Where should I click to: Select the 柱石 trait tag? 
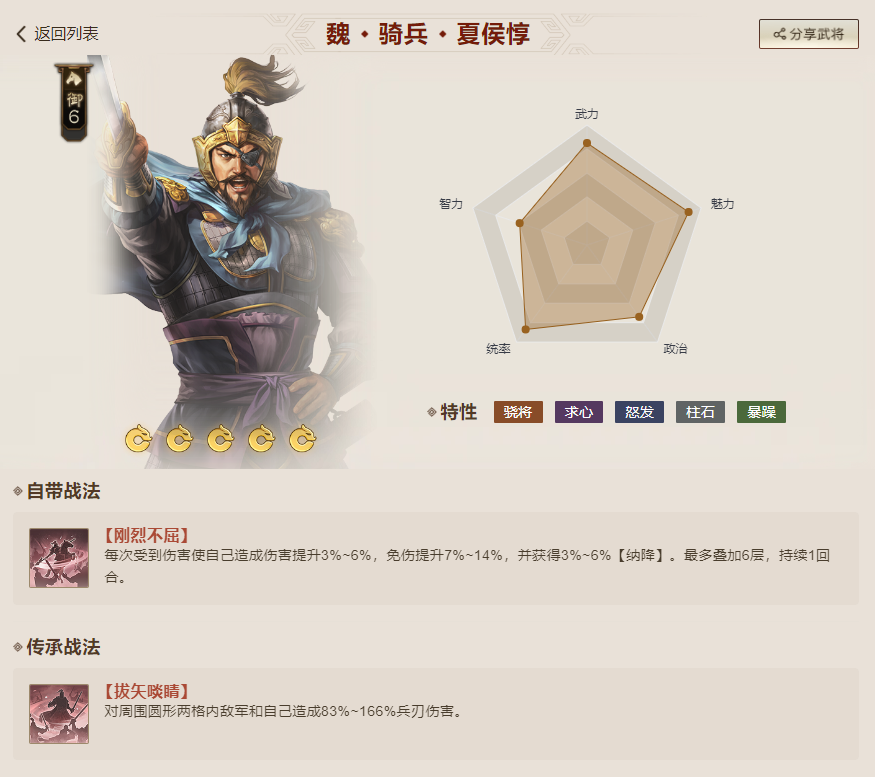coord(700,412)
